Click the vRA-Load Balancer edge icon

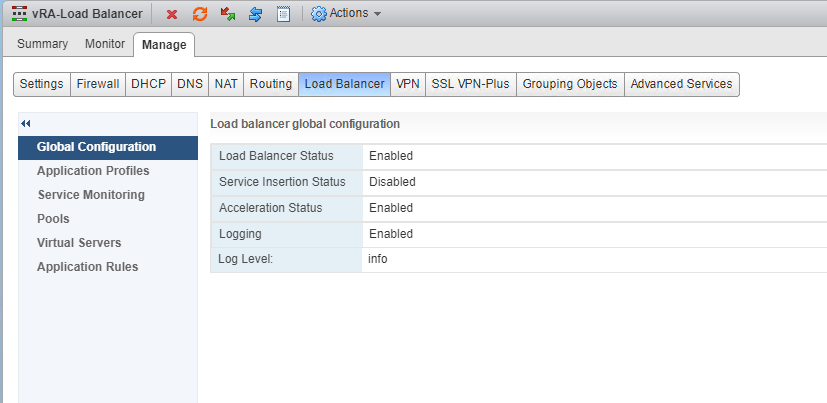(19, 14)
